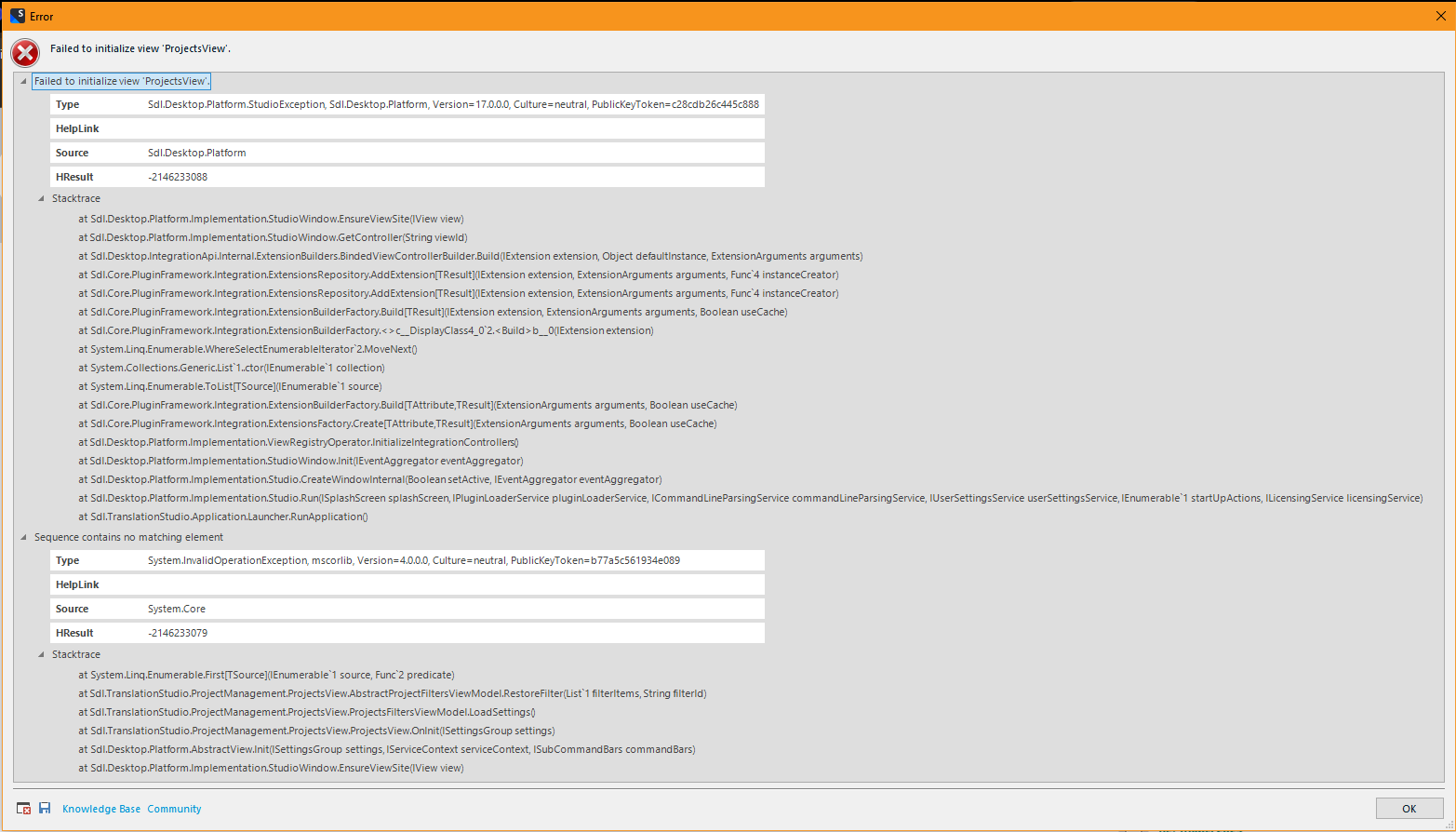The width and height of the screenshot is (1456, 832).
Task: Click the Enumerable.First[TSource] stack line
Action: coord(266,675)
